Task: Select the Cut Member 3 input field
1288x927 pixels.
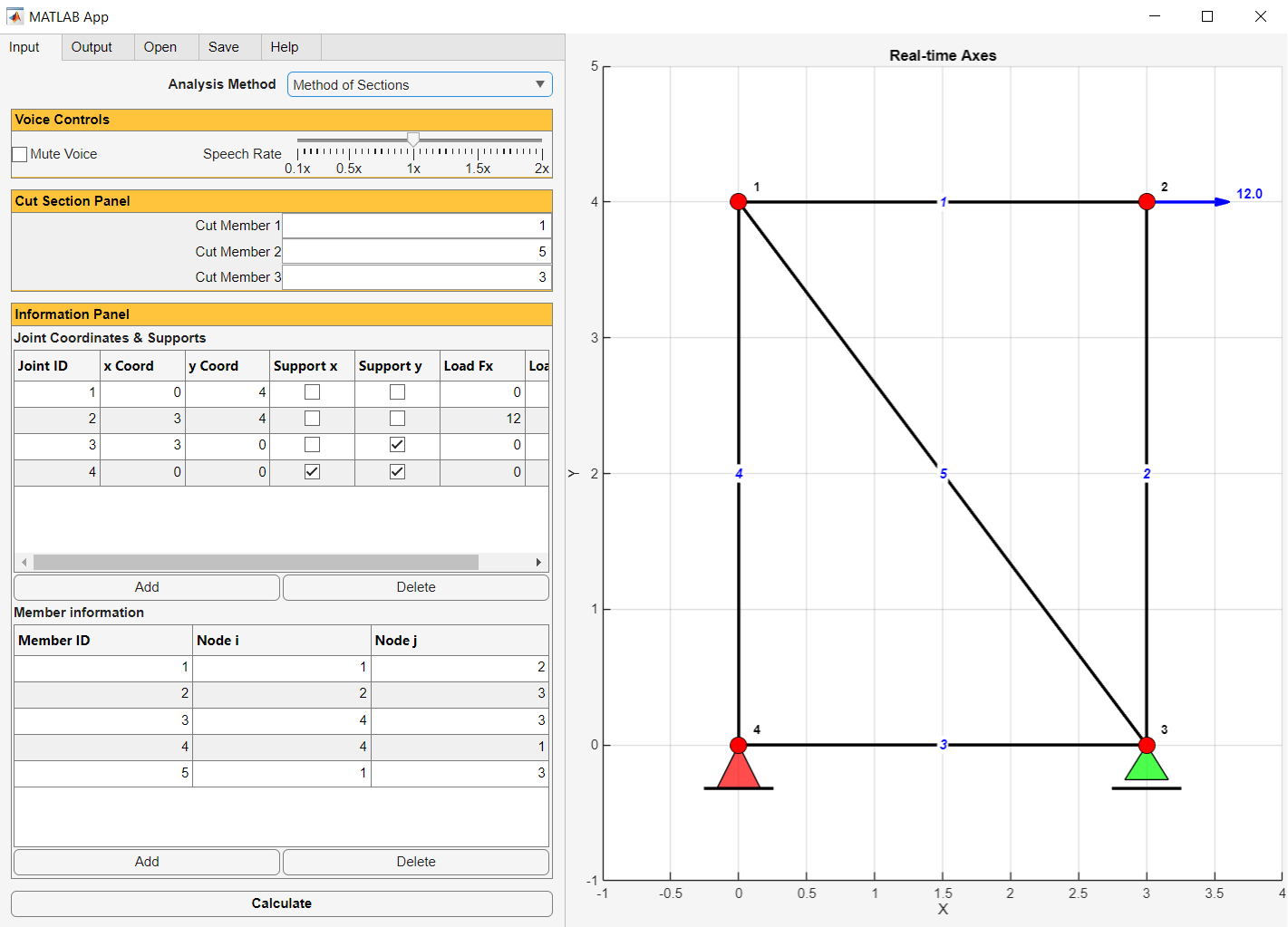Action: 417,277
